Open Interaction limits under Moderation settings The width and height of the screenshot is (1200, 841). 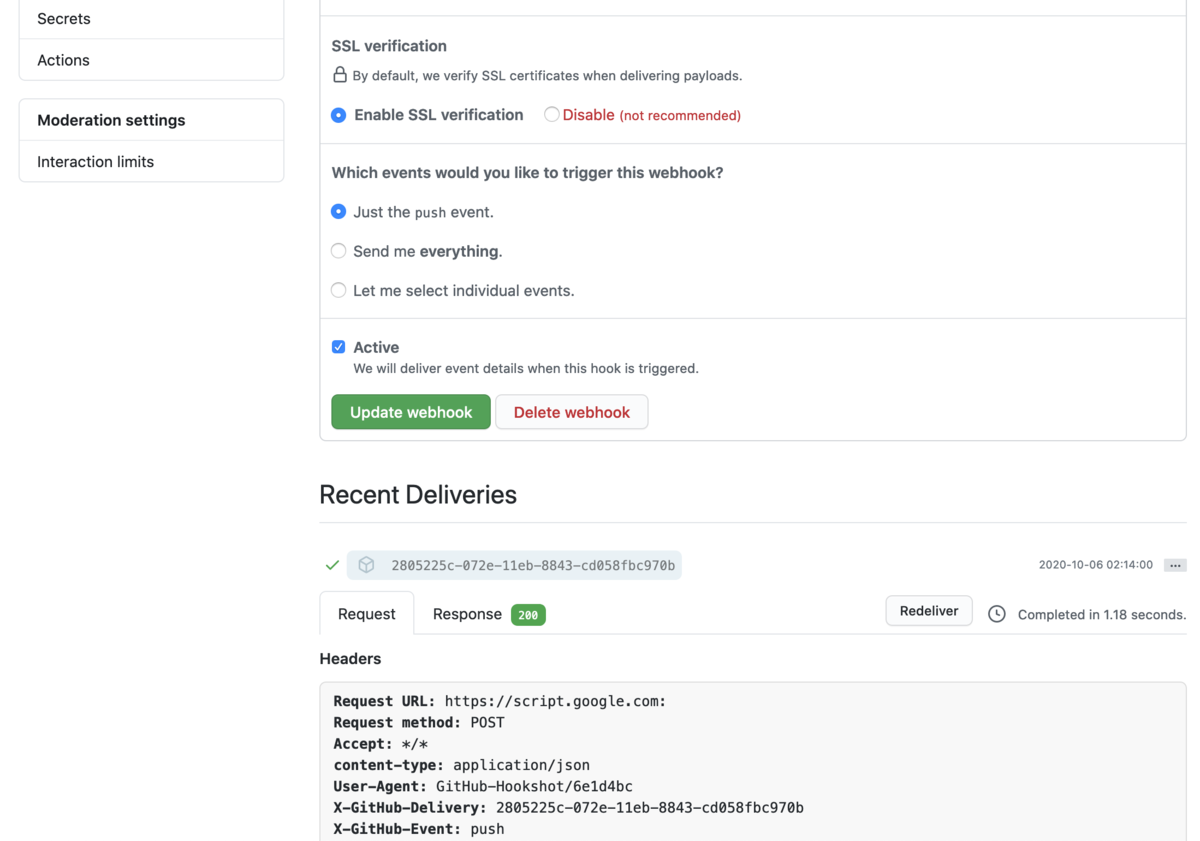pyautogui.click(x=95, y=161)
